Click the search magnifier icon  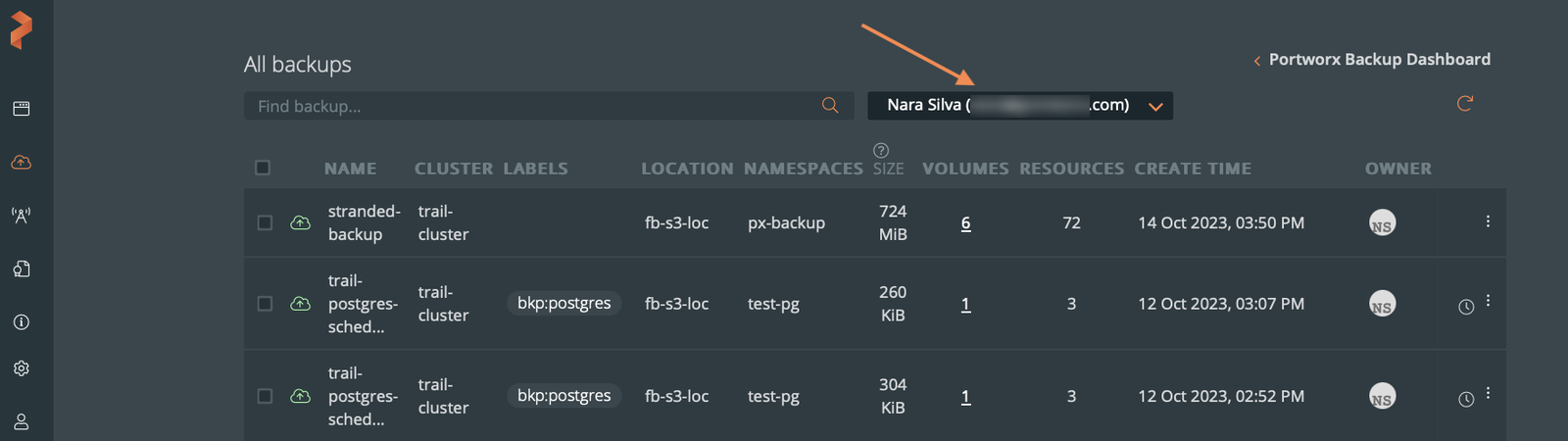pyautogui.click(x=830, y=106)
